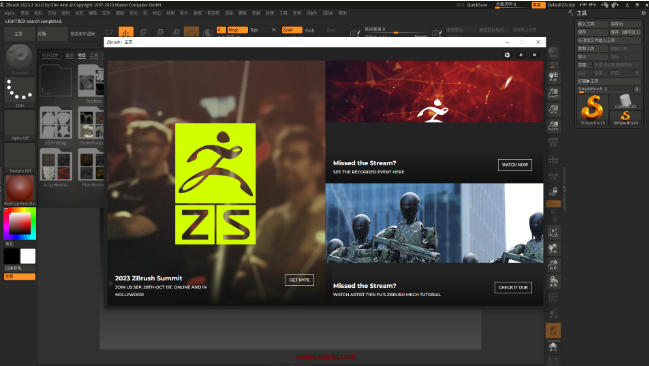Click the orange icon in right shelf
This screenshot has height=366, width=649.
(553, 330)
